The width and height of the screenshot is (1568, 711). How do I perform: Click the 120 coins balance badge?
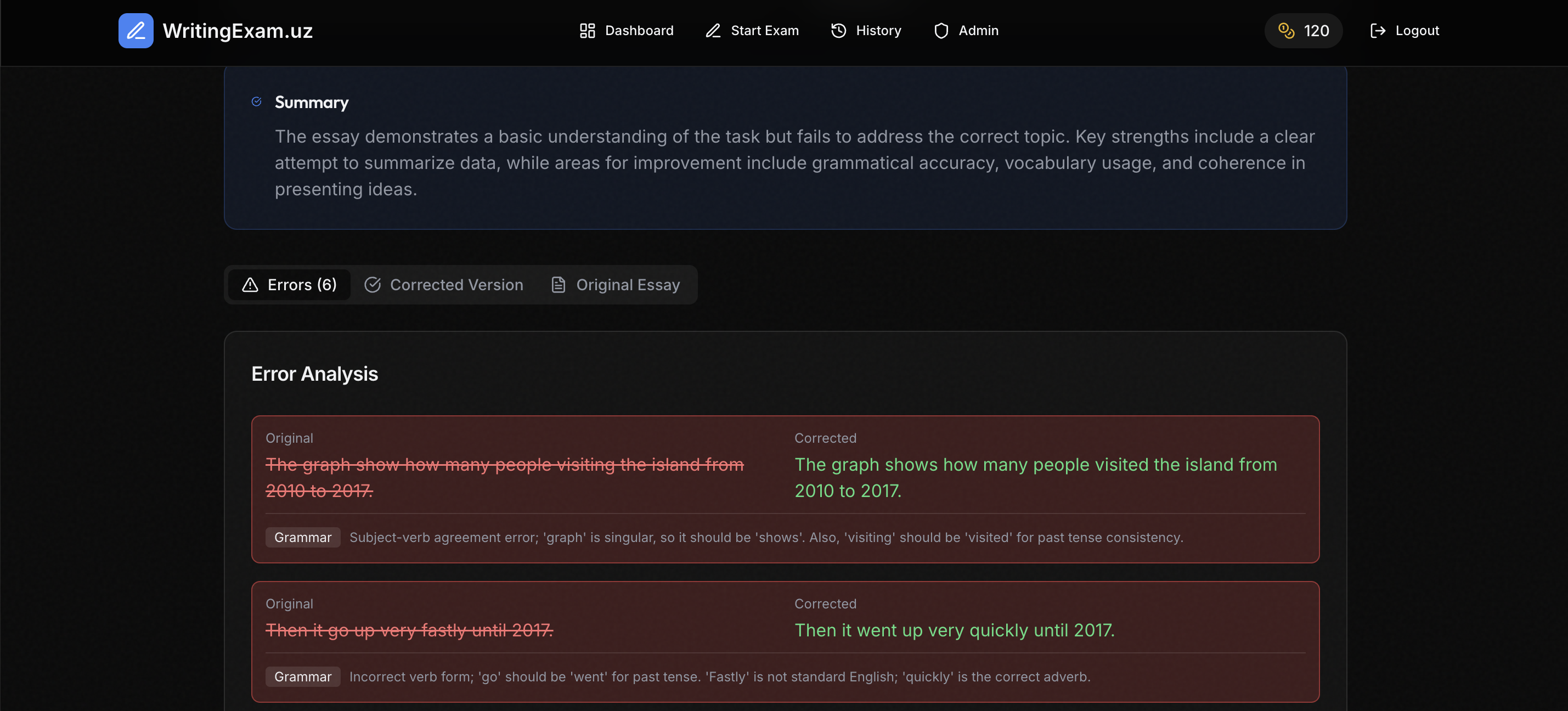tap(1303, 30)
